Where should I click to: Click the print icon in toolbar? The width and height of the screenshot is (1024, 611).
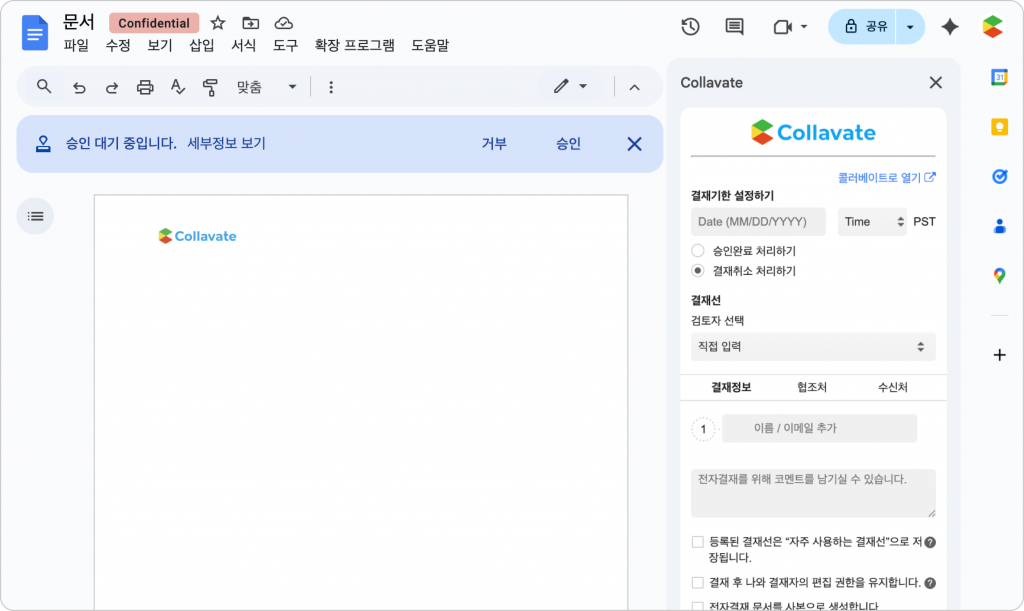tap(145, 87)
